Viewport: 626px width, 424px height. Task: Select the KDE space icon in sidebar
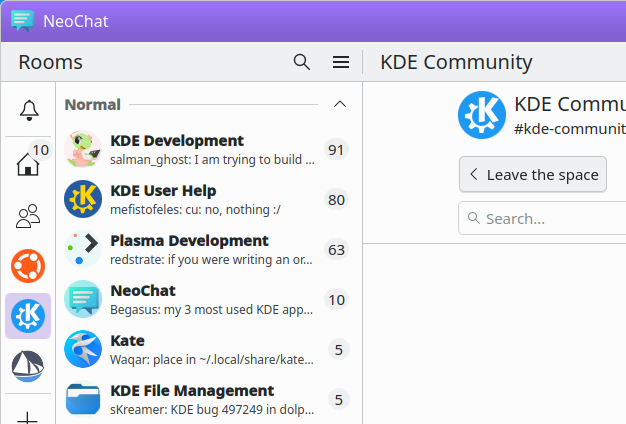tap(28, 316)
